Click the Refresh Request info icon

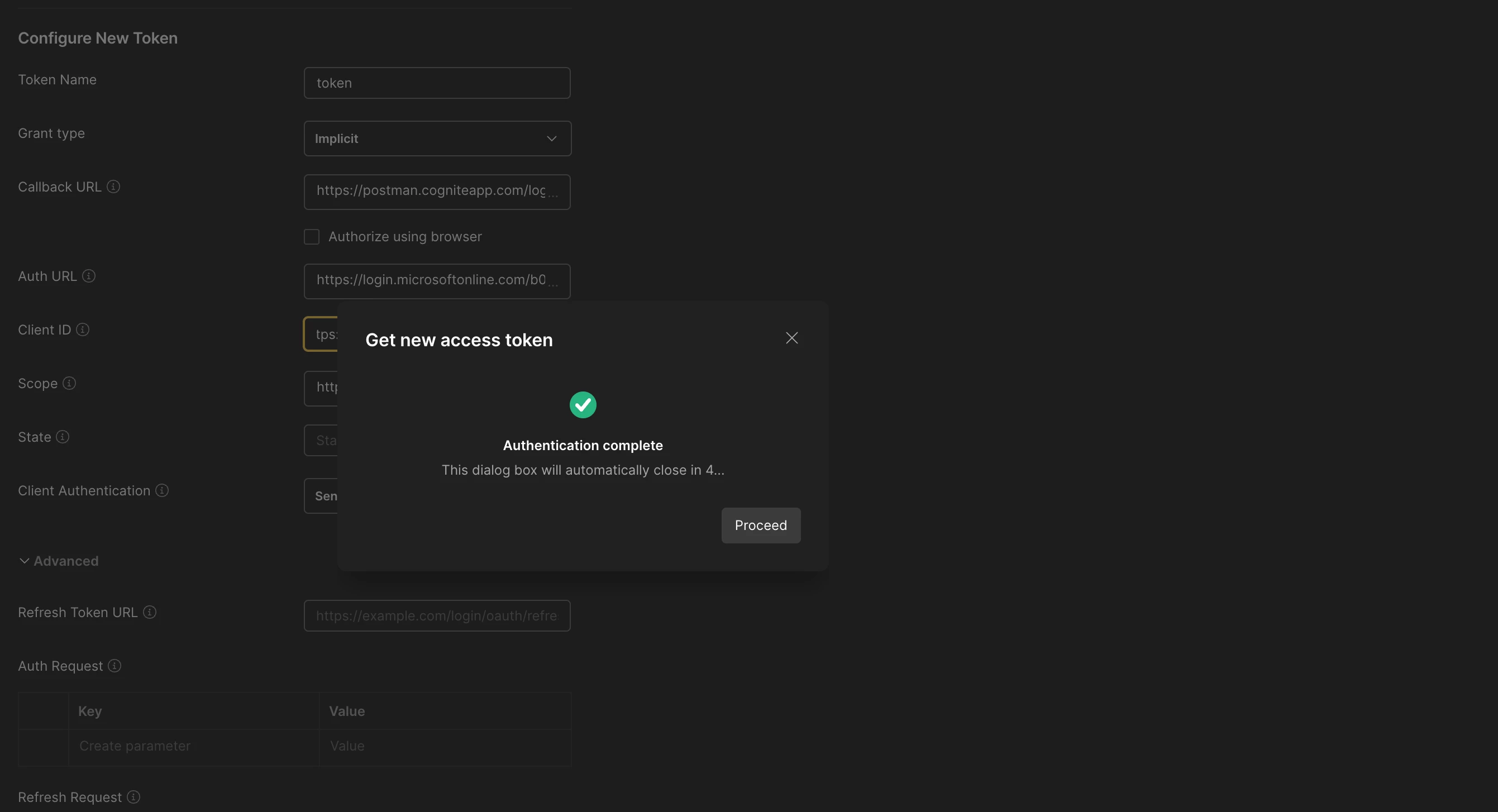click(x=133, y=797)
